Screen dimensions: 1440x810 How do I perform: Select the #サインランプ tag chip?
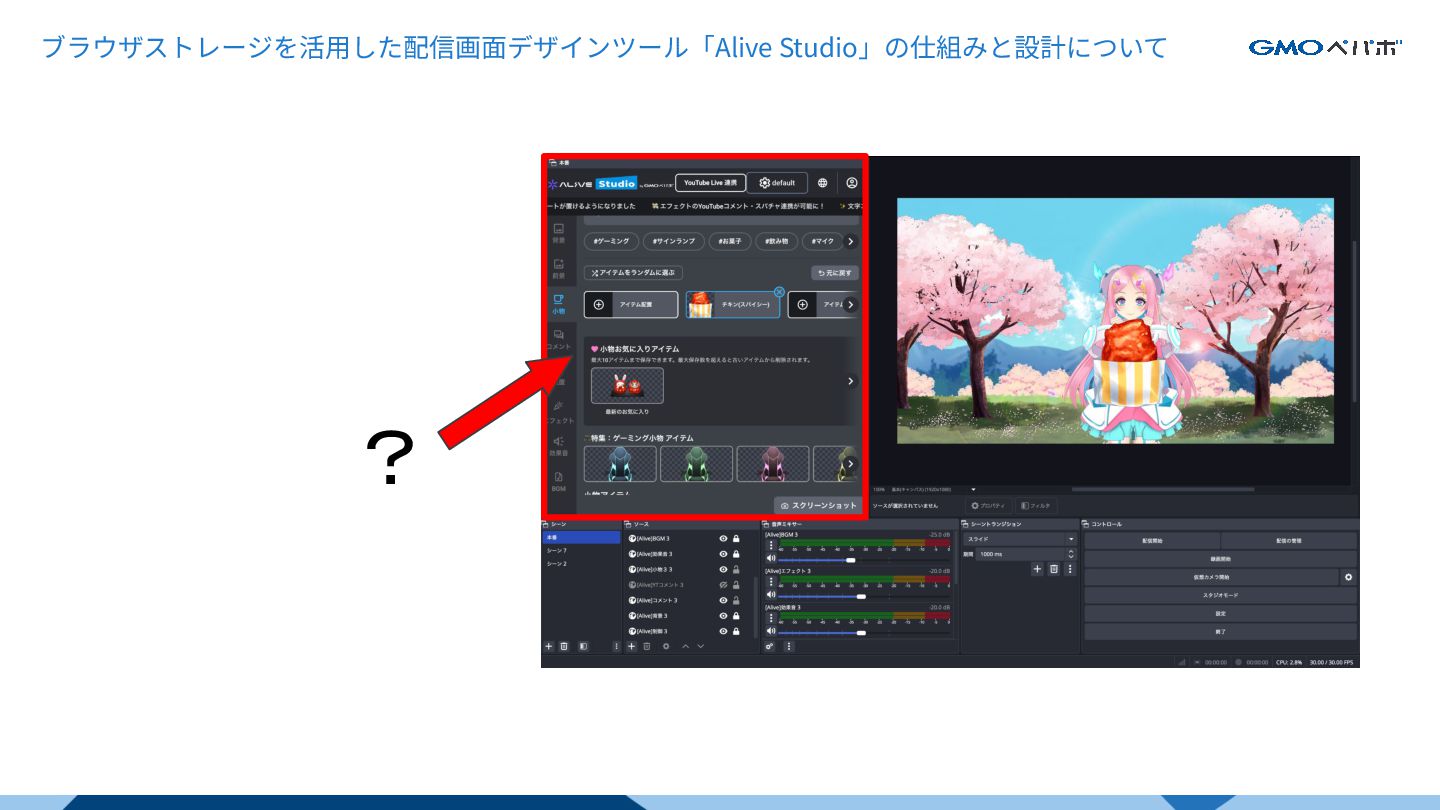tap(672, 241)
